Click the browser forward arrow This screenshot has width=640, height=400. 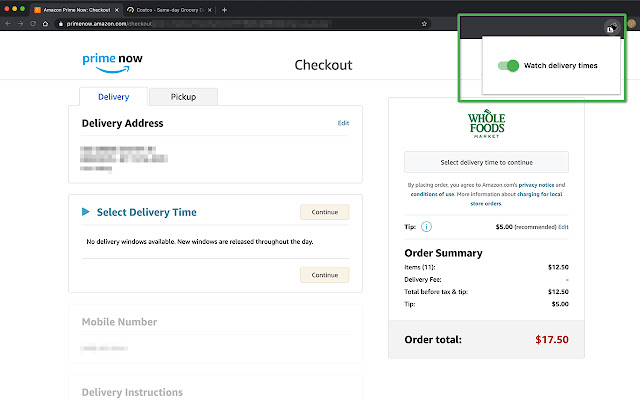tap(20, 24)
